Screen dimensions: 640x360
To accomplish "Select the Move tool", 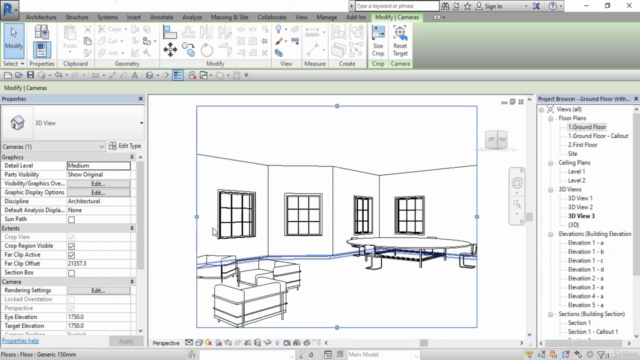I will 170,50.
